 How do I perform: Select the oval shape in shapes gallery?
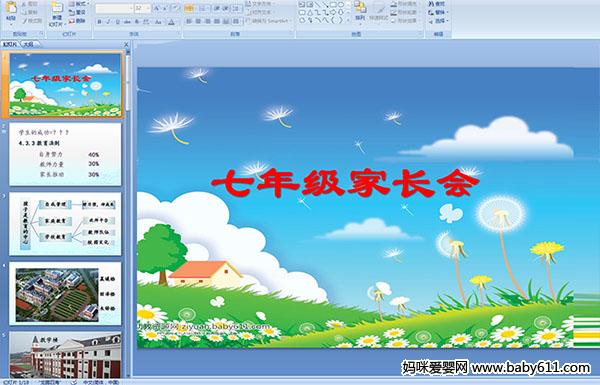click(341, 5)
